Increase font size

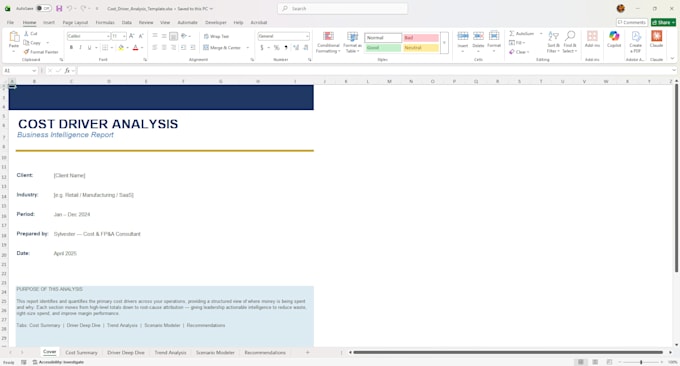pyautogui.click(x=131, y=36)
